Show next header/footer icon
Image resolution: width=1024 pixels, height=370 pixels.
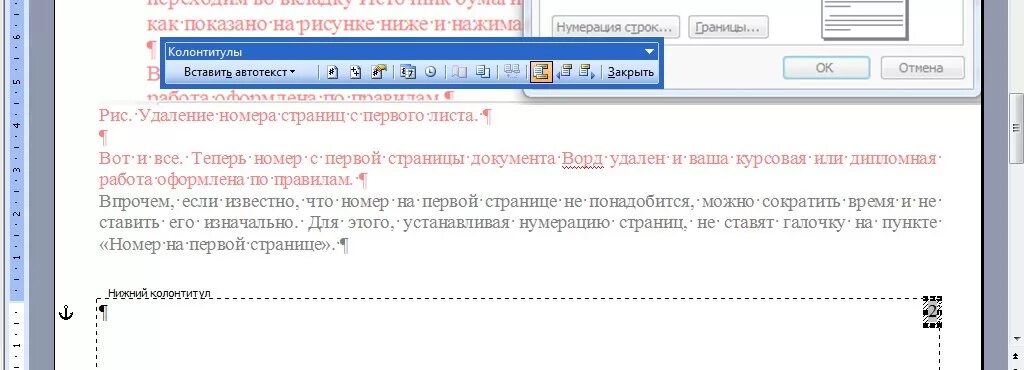(x=587, y=72)
